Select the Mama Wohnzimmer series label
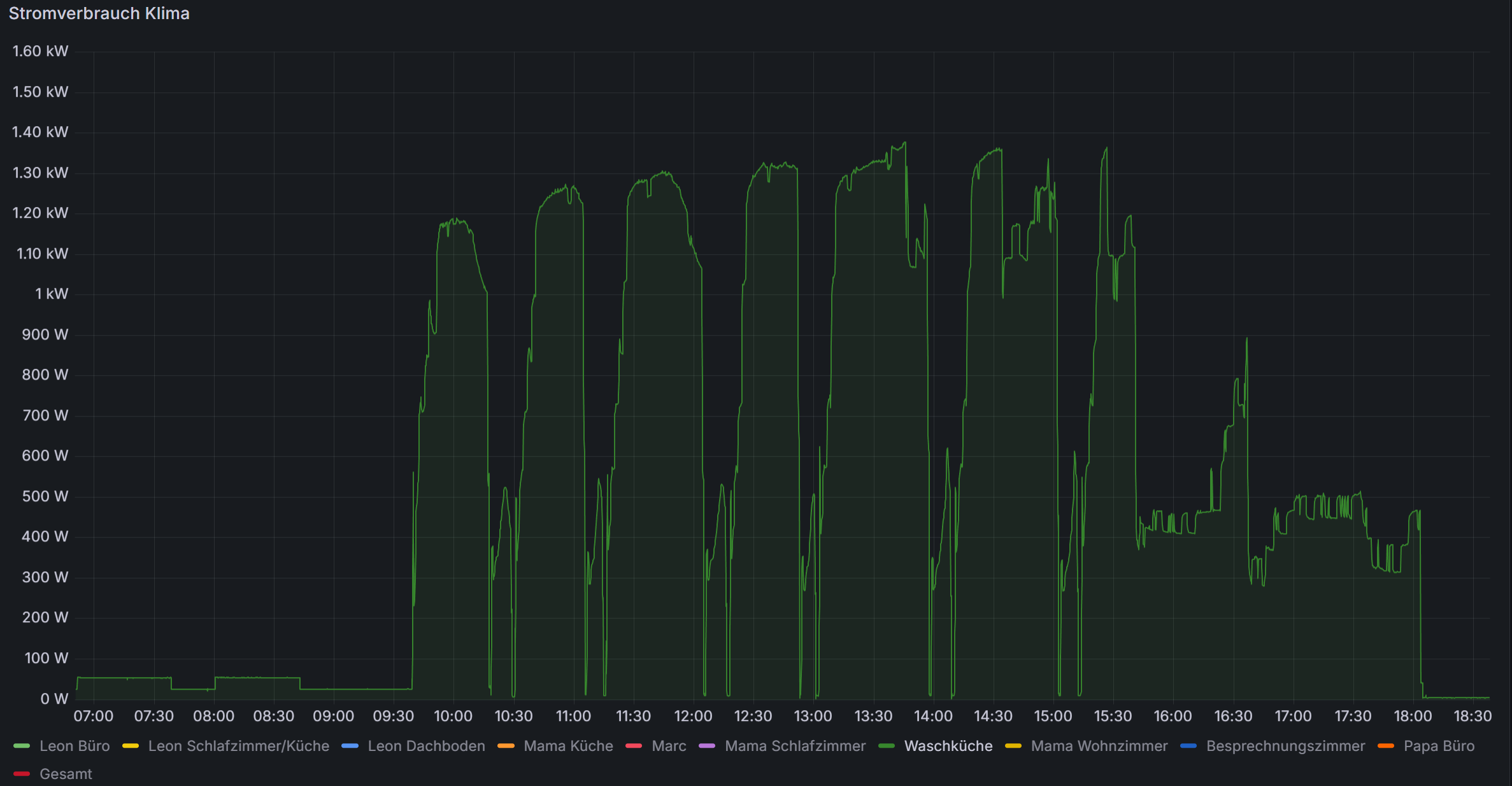 pyautogui.click(x=1099, y=746)
